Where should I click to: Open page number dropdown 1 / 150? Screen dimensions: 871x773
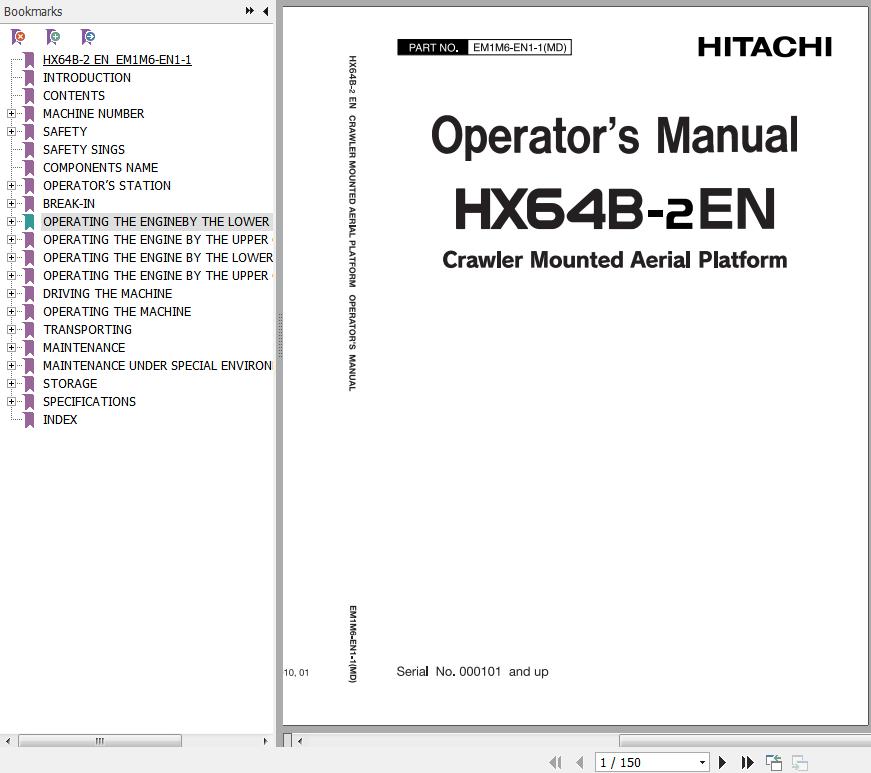click(x=702, y=762)
